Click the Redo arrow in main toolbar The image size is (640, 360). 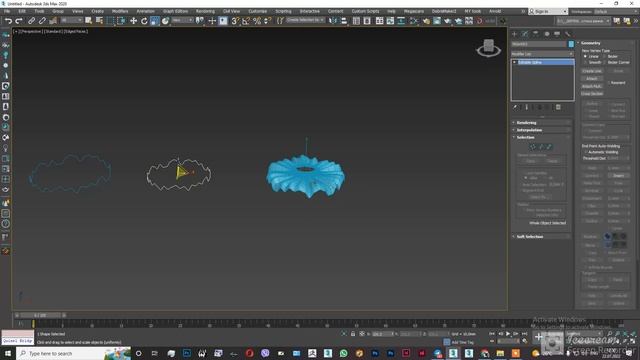19,21
